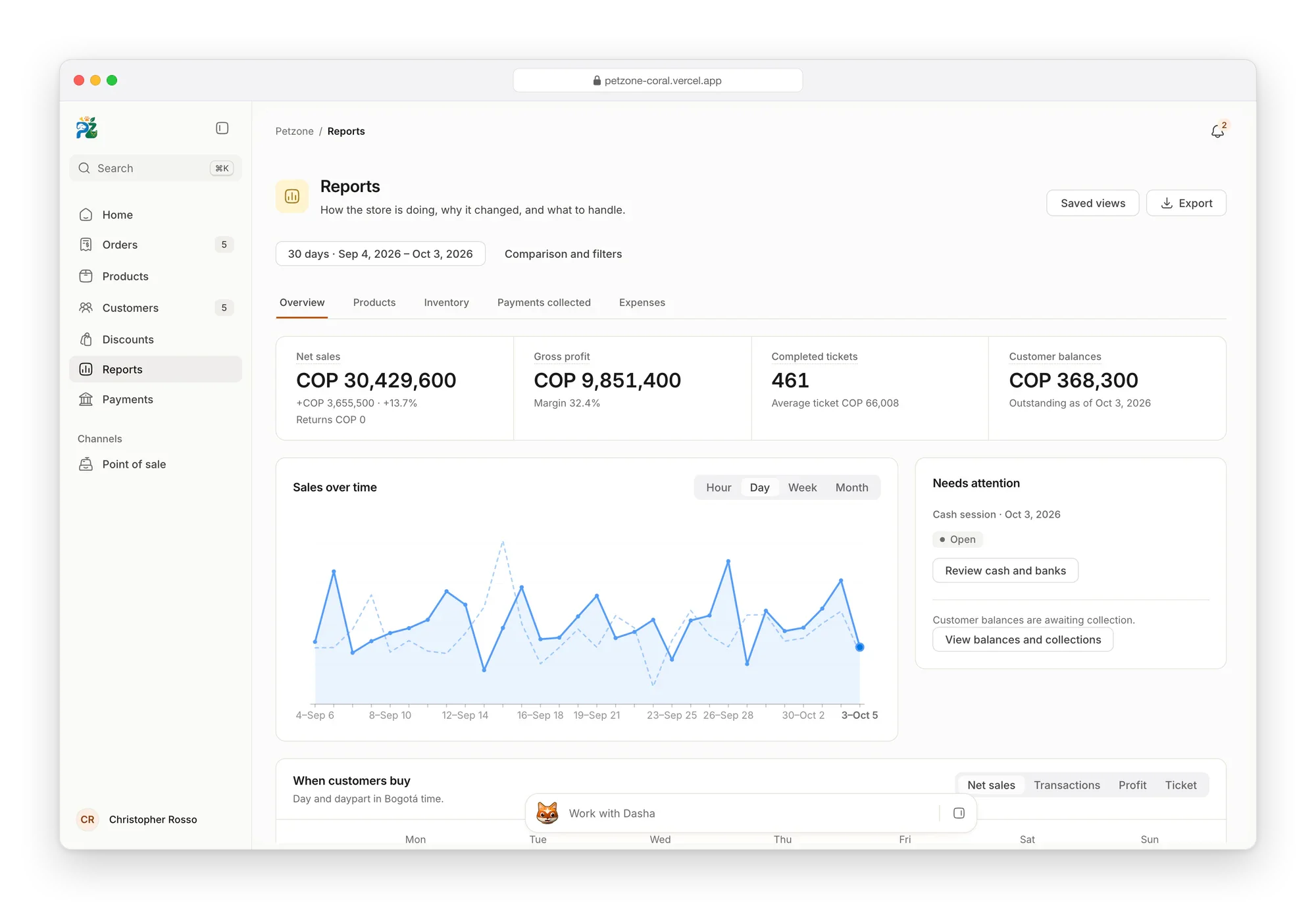The width and height of the screenshot is (1316, 909).
Task: Select Profit metric in When customers buy
Action: coord(1132,785)
